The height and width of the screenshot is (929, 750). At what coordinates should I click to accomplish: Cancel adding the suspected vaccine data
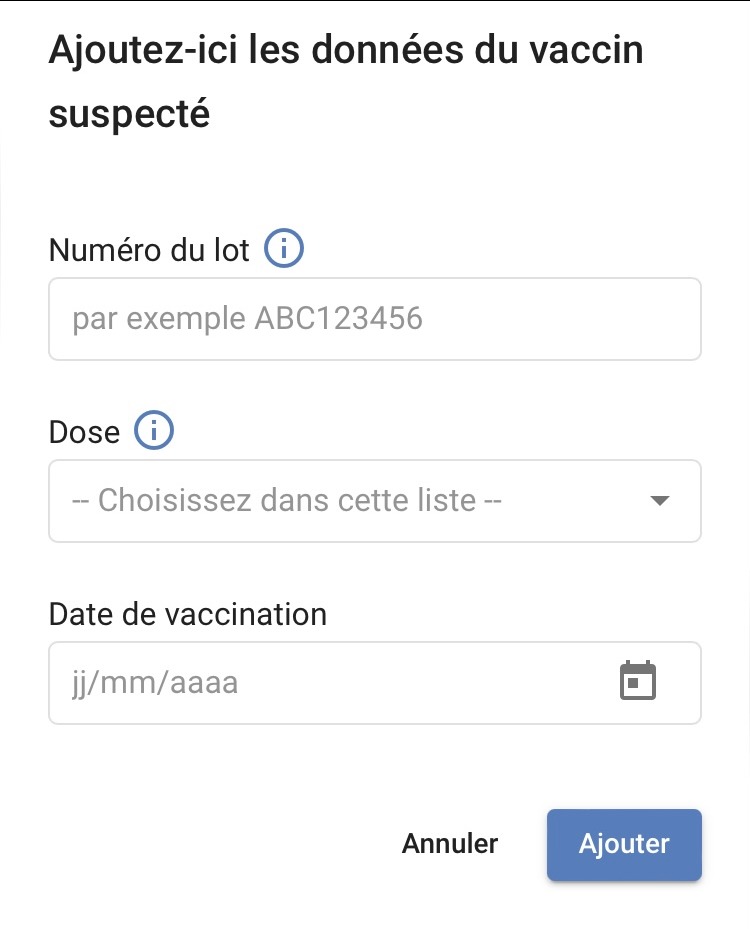(450, 843)
